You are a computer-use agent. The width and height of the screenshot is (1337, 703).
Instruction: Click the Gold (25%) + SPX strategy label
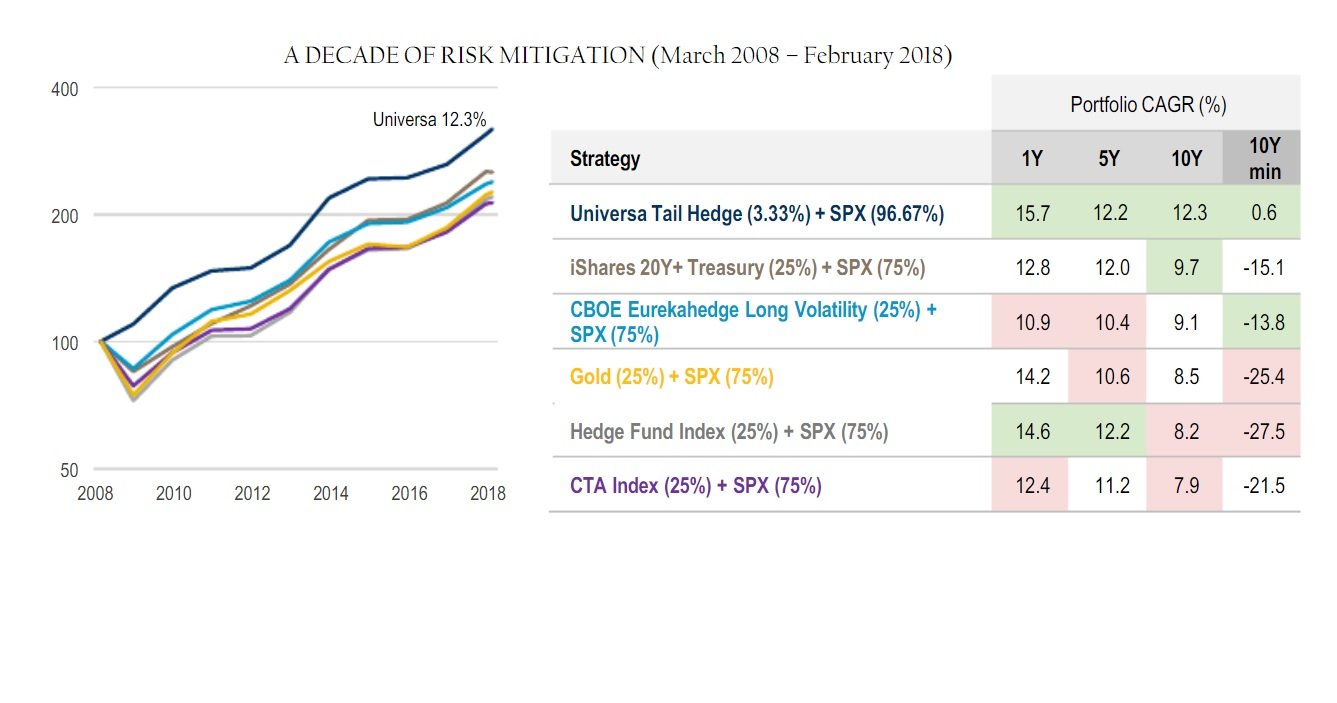click(x=671, y=377)
